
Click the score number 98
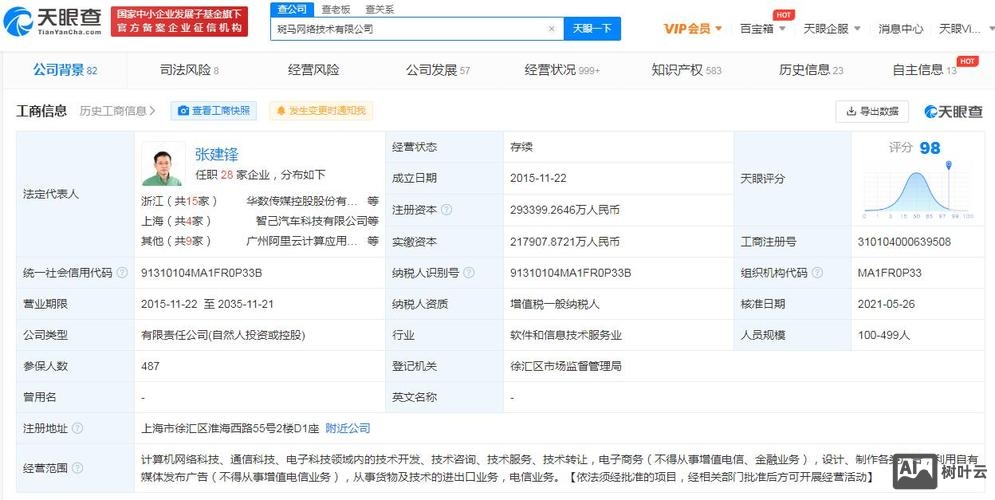pyautogui.click(x=930, y=148)
